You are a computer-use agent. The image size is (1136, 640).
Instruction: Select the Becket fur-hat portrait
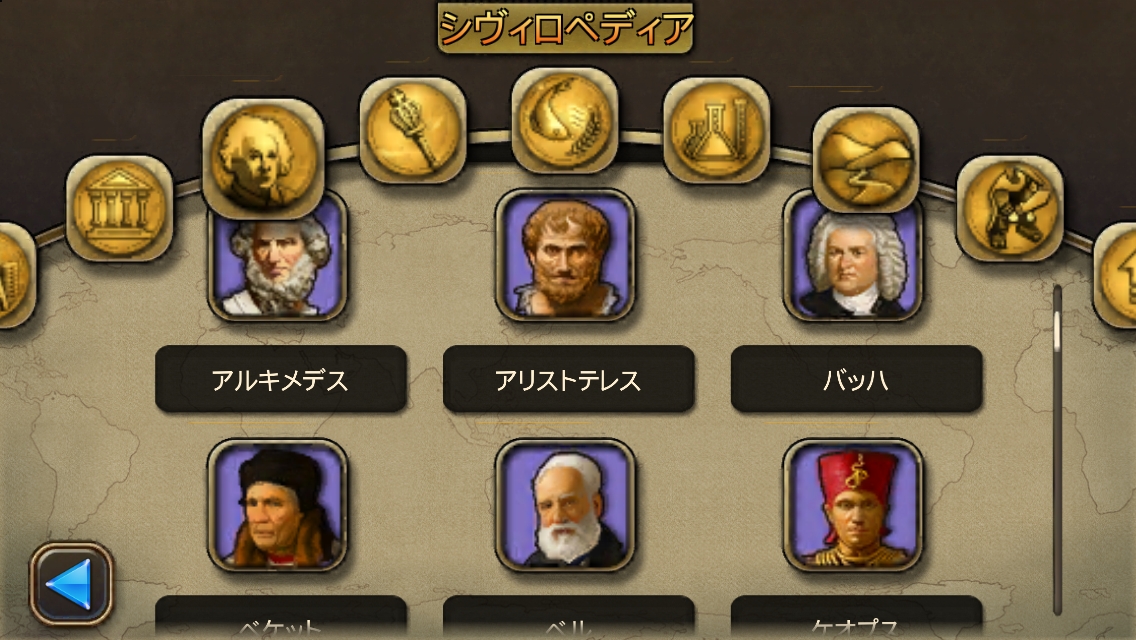point(277,505)
